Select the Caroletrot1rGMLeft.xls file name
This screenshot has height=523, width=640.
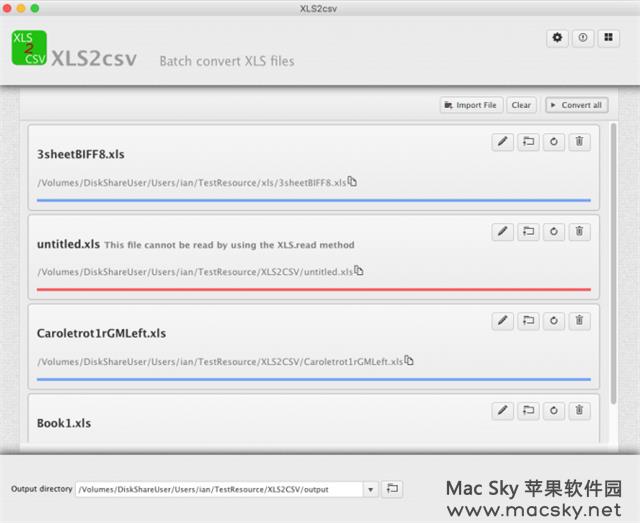tap(101, 333)
